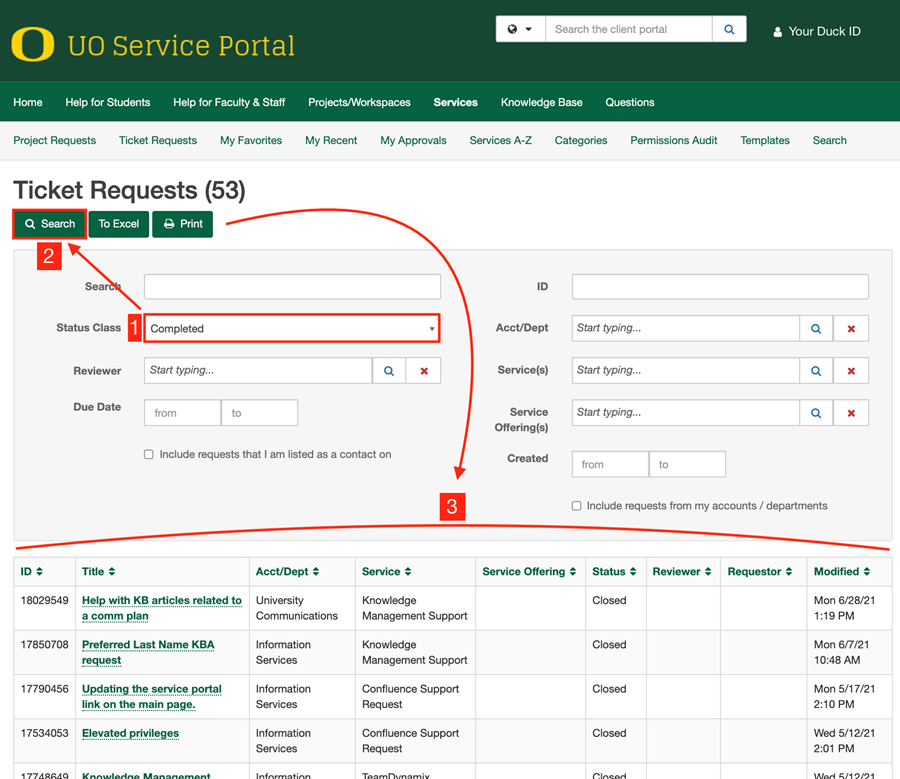Open Help for Faculty & Staff menu

(229, 102)
